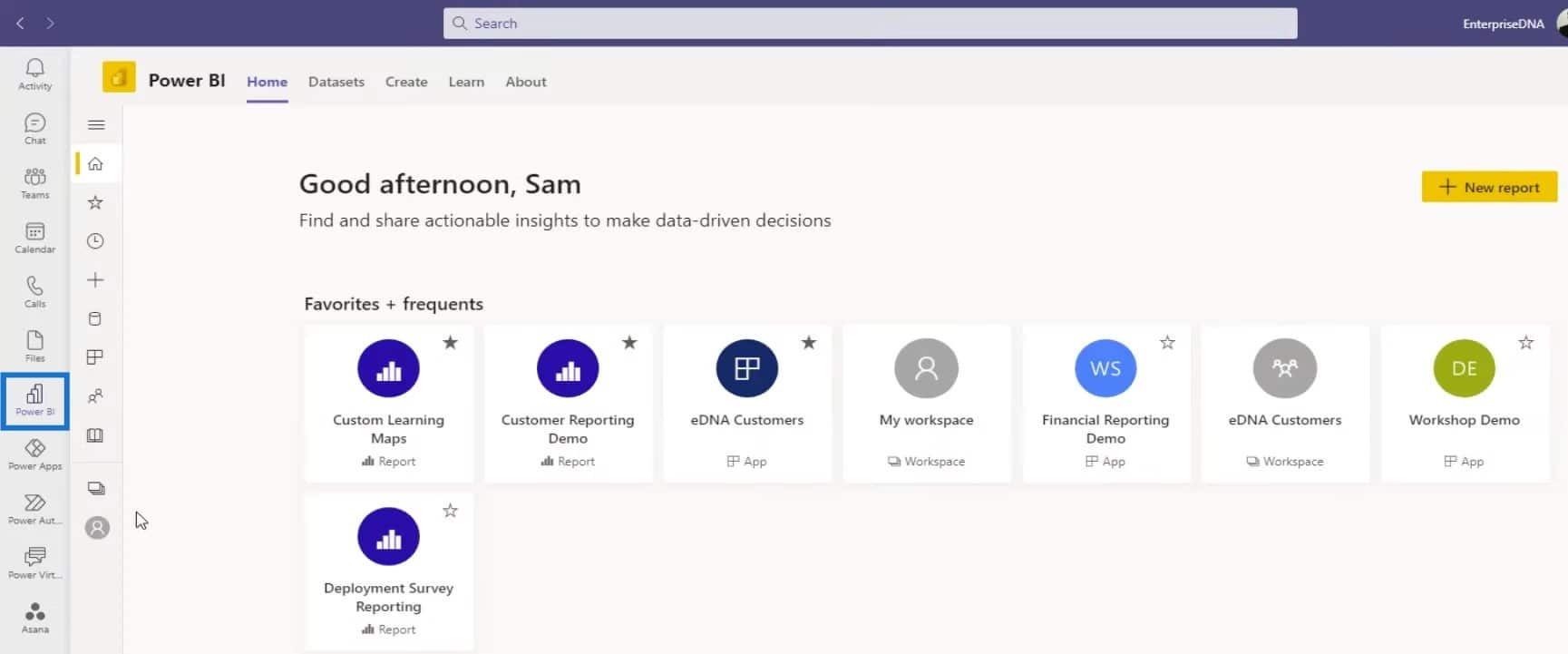Open Power Apps in Teams sidebar

(x=34, y=454)
